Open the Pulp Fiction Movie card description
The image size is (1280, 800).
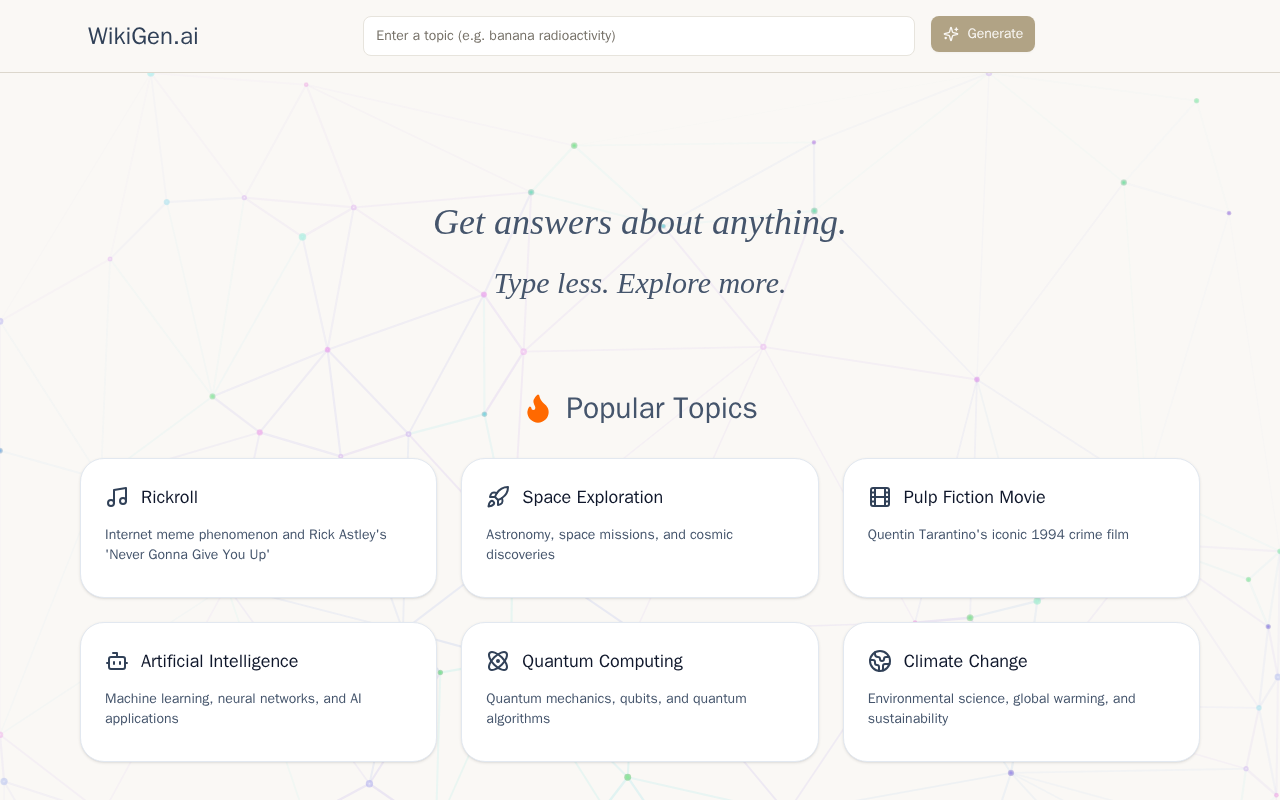[998, 535]
